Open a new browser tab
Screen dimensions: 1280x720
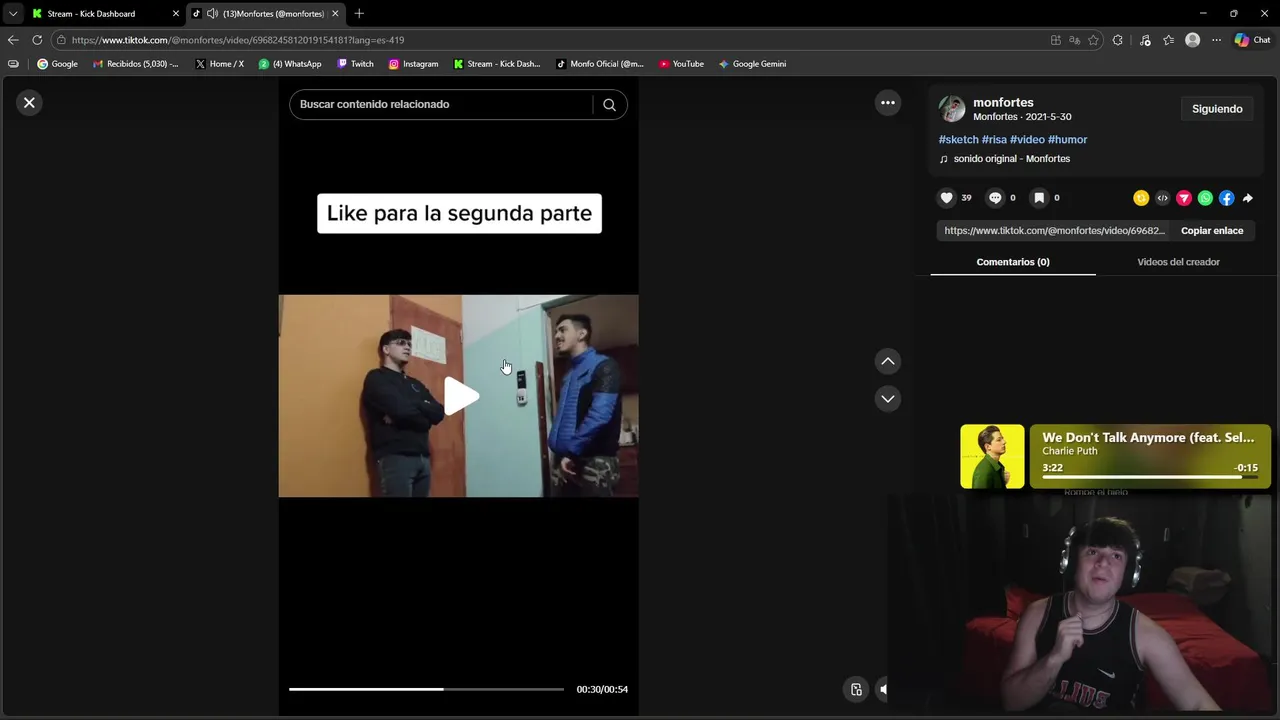[359, 14]
